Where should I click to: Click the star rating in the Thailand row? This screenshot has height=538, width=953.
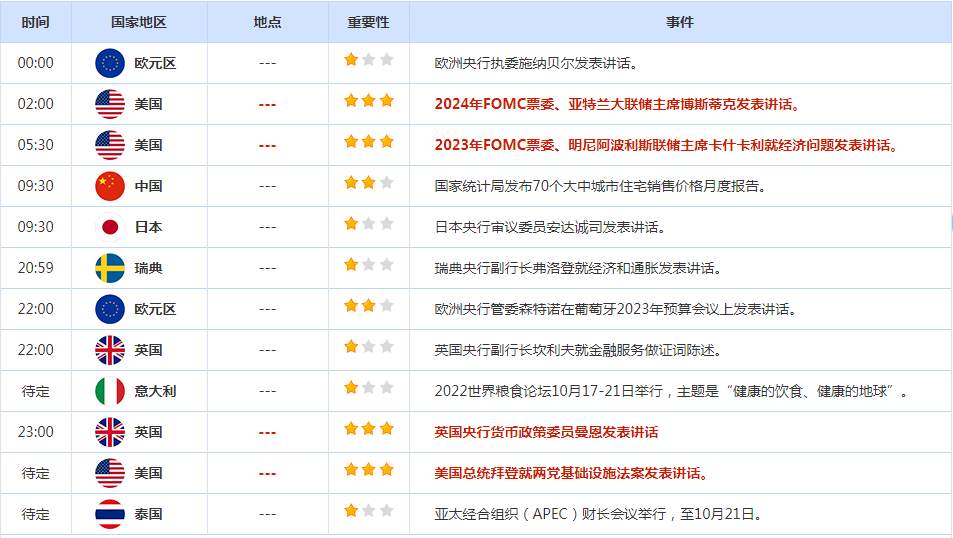tap(368, 511)
